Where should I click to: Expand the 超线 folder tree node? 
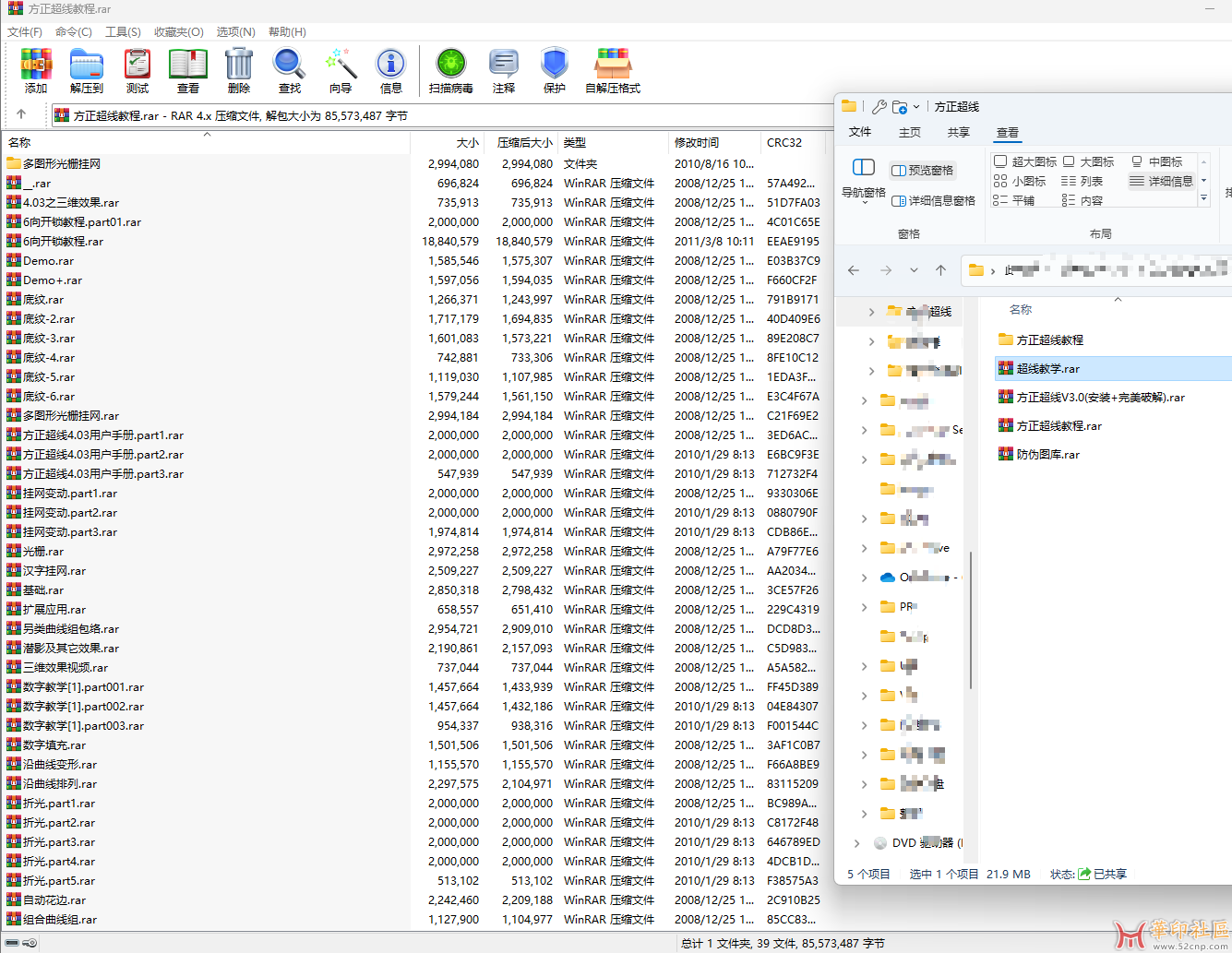point(871,312)
